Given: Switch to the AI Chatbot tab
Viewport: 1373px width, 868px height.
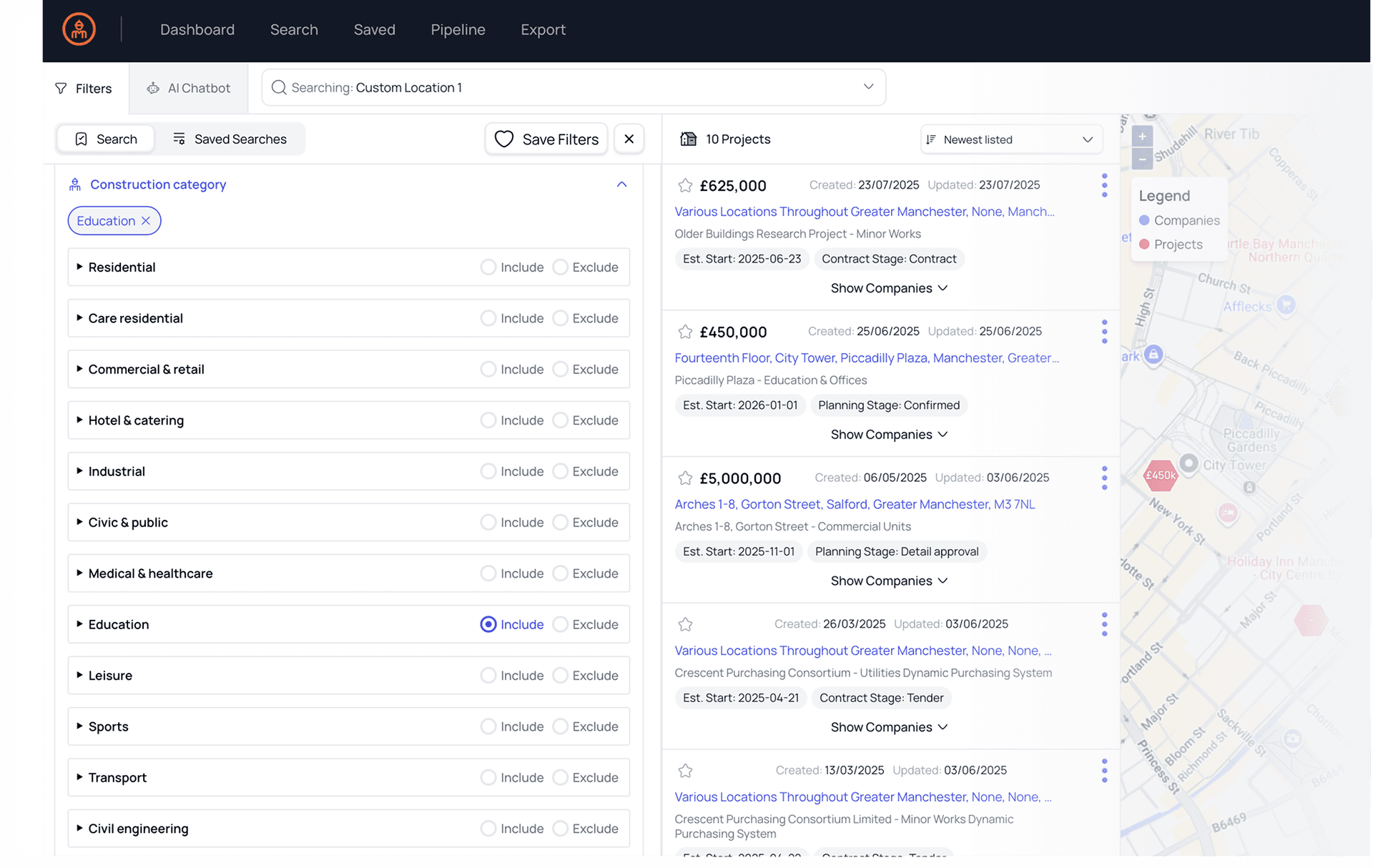Looking at the screenshot, I should pos(189,88).
